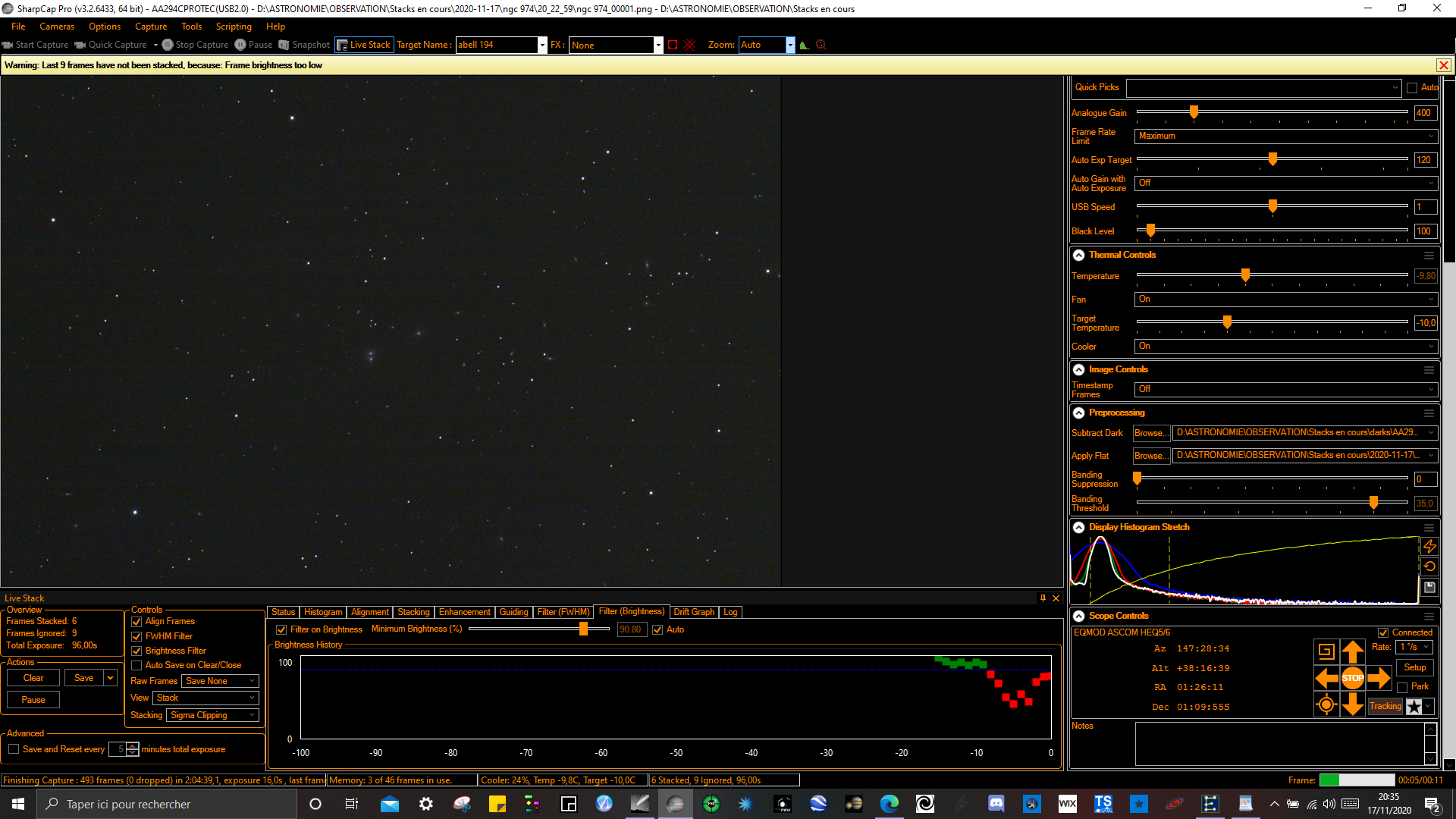The image size is (1456, 819).
Task: Toggle the Tracking button
Action: click(x=1385, y=706)
